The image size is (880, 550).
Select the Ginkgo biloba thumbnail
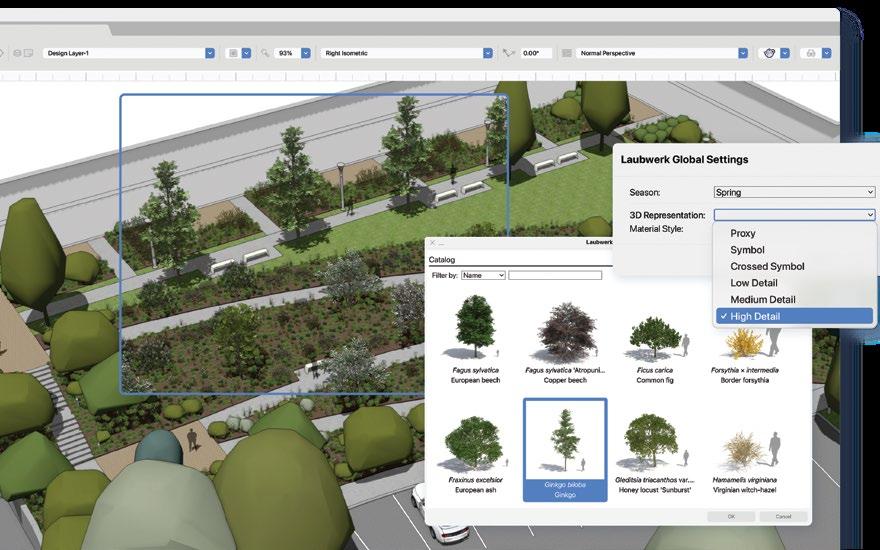pyautogui.click(x=565, y=450)
